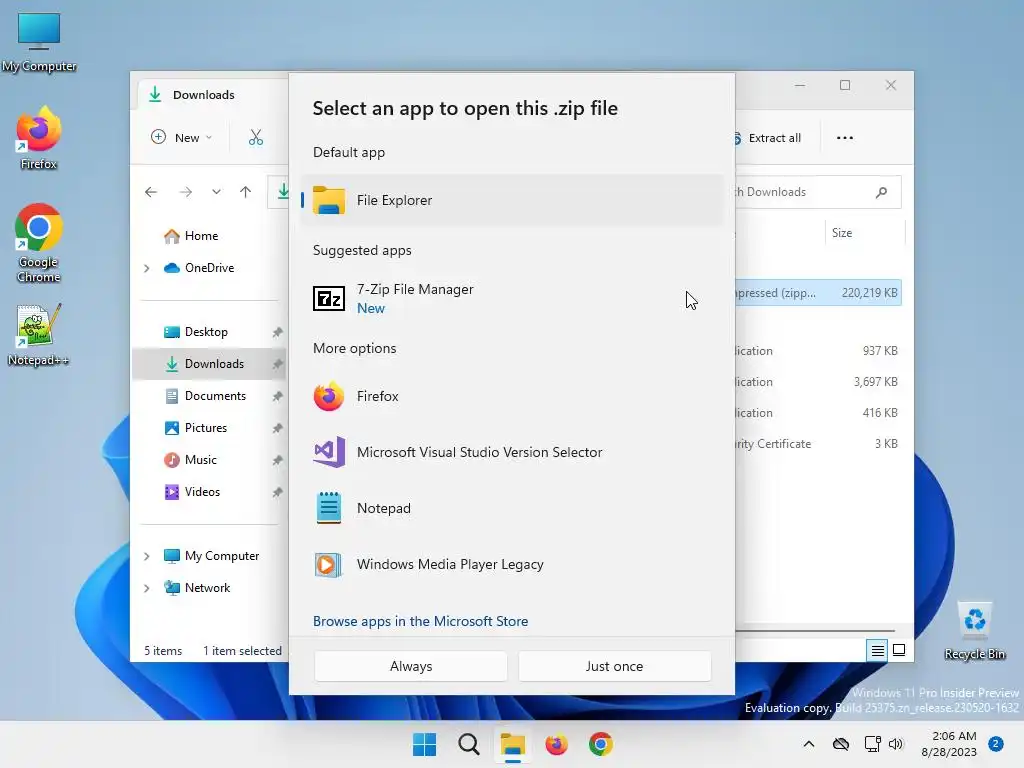Expand the Network tree node

coord(147,588)
